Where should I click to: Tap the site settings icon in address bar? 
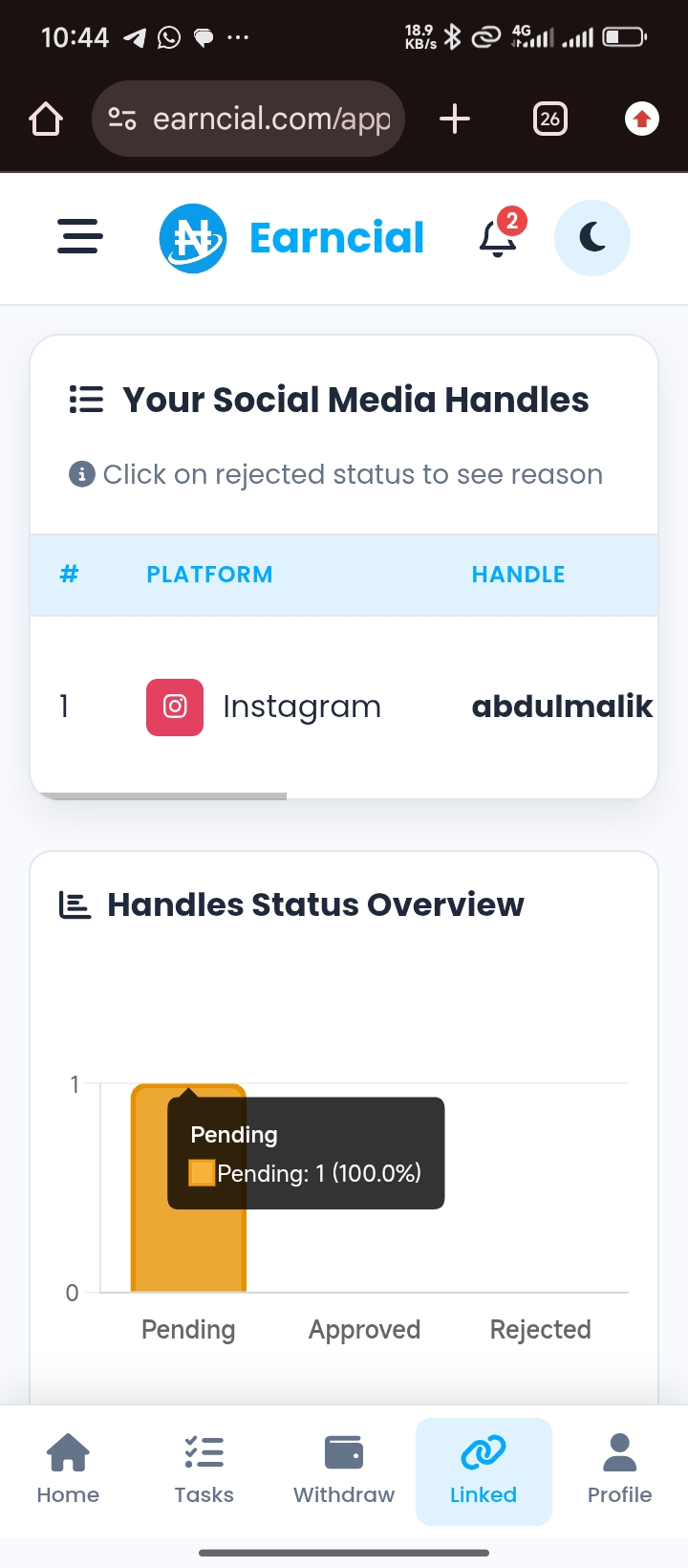(x=122, y=120)
